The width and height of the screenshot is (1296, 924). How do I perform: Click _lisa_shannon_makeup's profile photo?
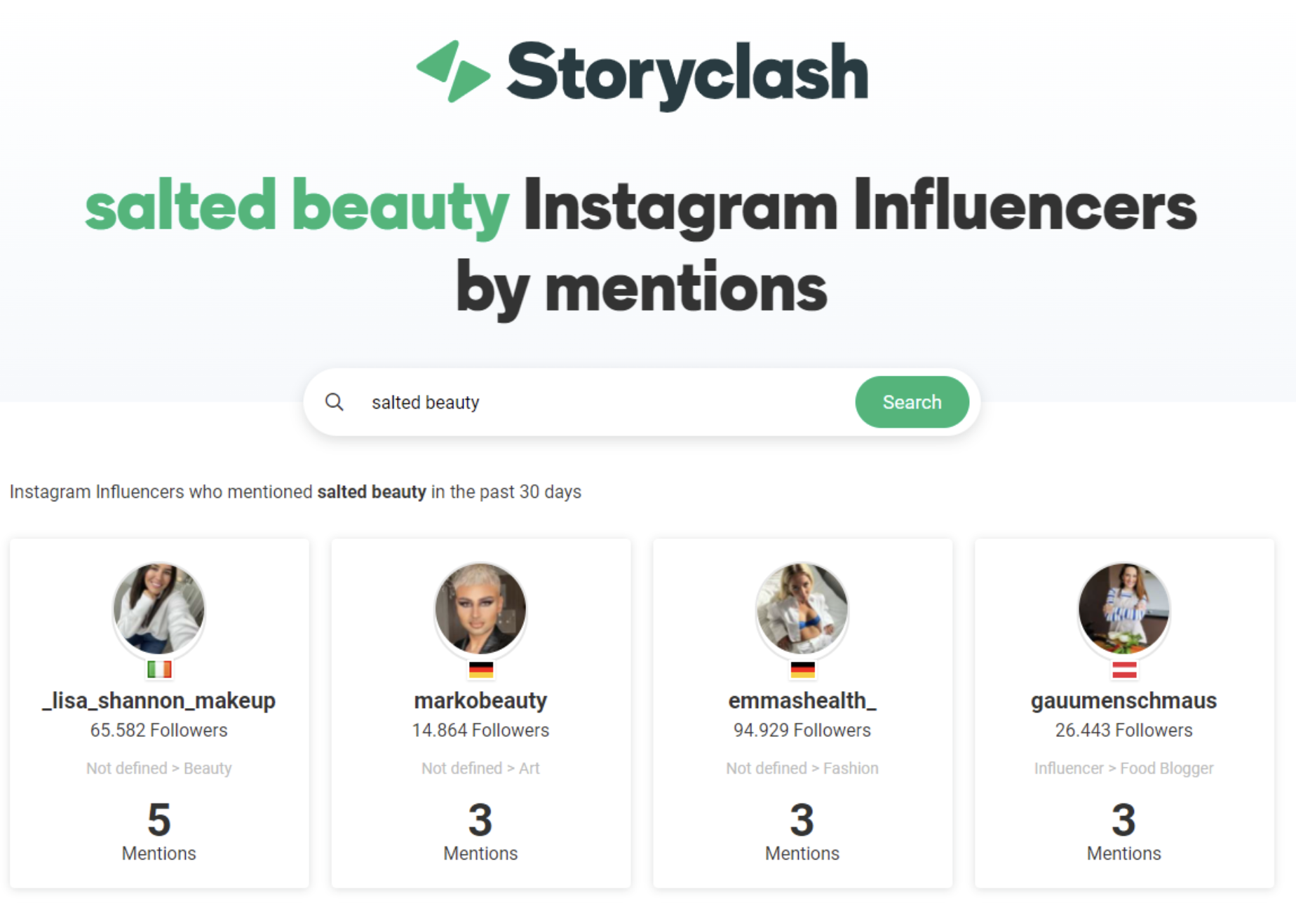click(x=159, y=610)
